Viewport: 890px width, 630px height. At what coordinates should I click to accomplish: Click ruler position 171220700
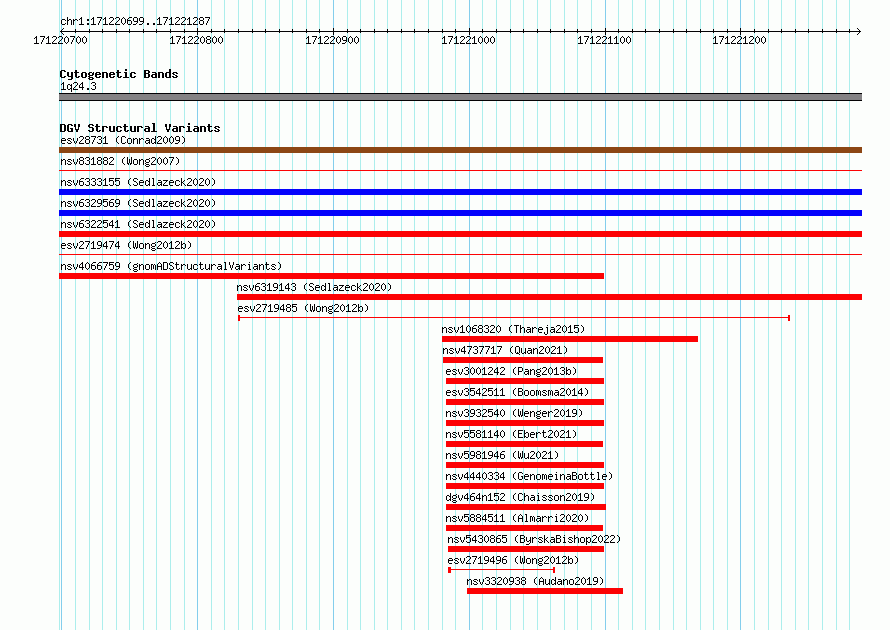60,40
